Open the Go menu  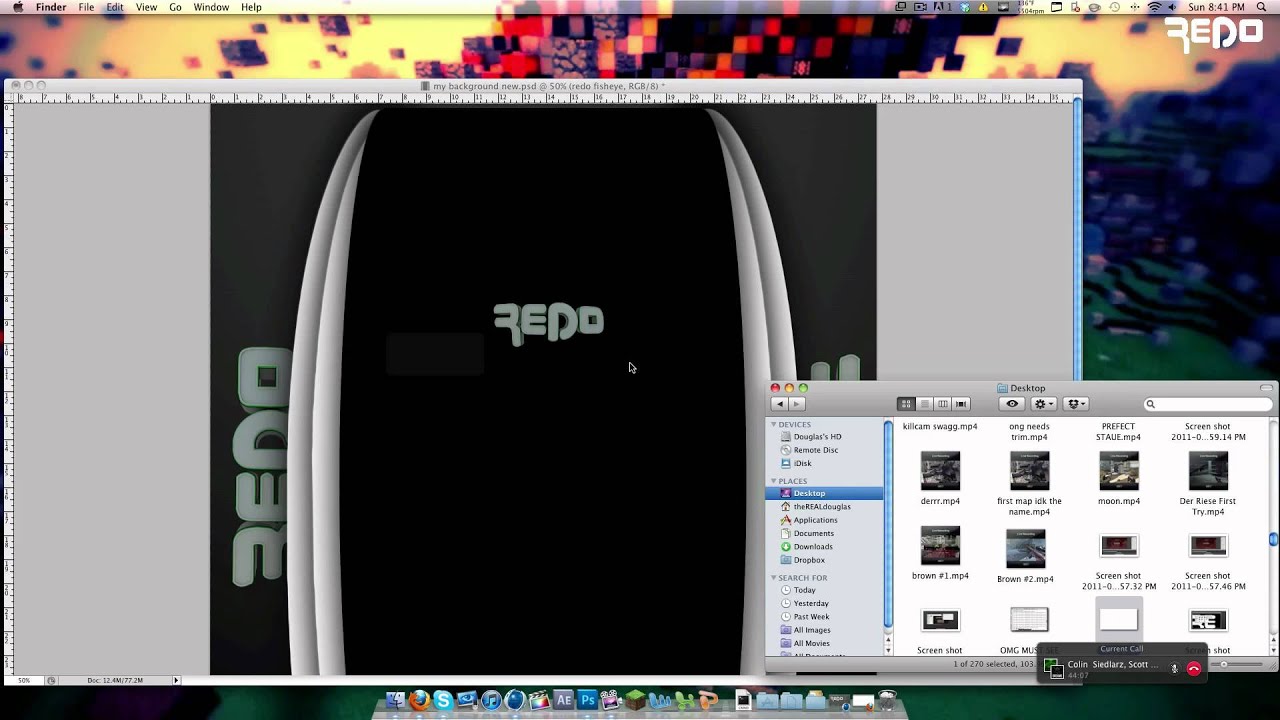point(175,7)
